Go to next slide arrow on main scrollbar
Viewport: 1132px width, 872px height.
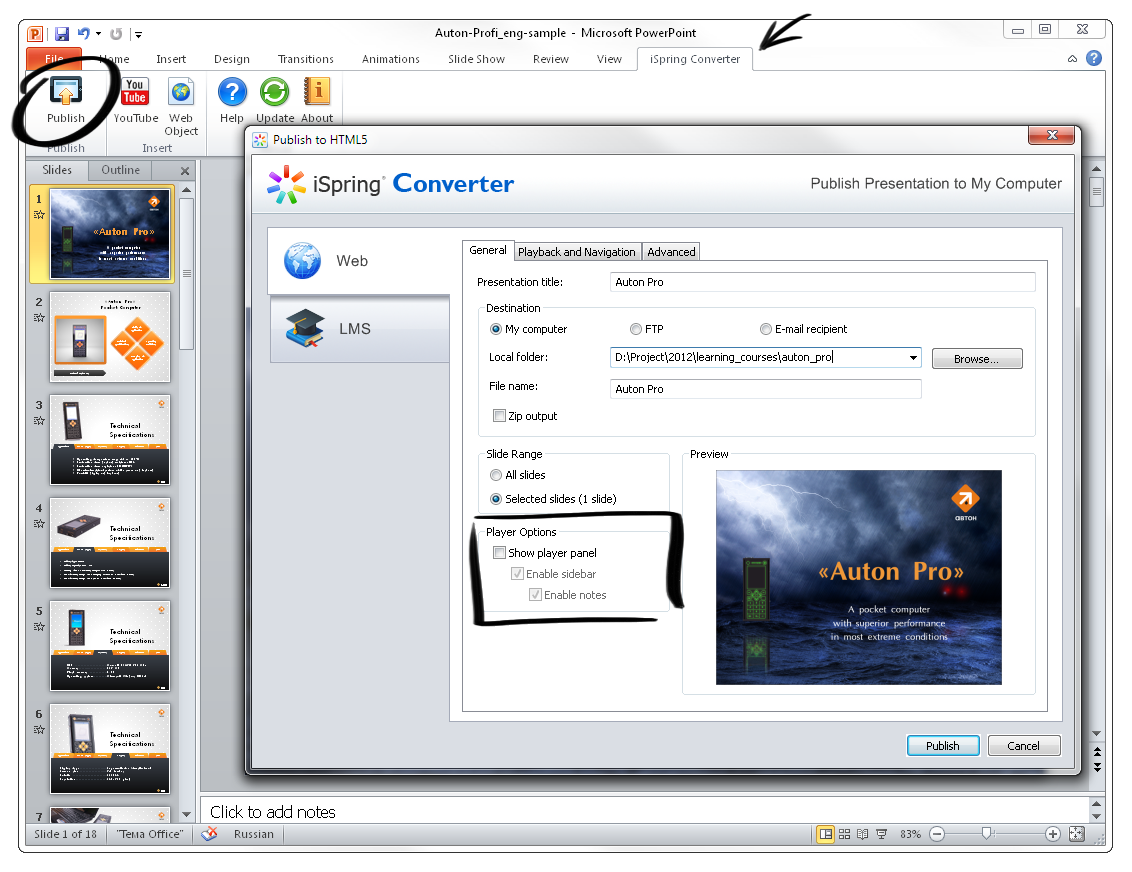[1097, 767]
